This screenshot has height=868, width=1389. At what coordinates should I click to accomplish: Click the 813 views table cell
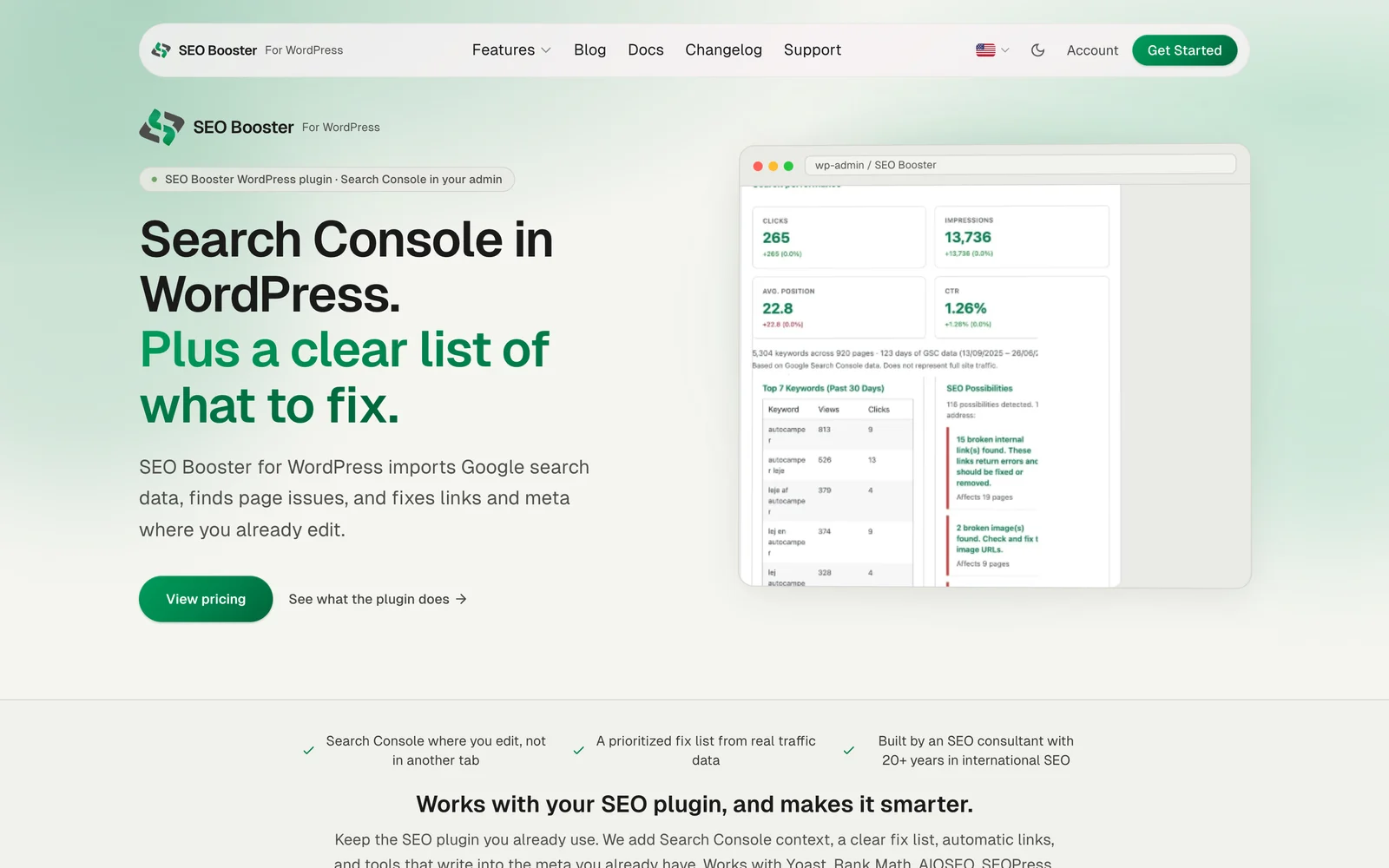tap(824, 430)
